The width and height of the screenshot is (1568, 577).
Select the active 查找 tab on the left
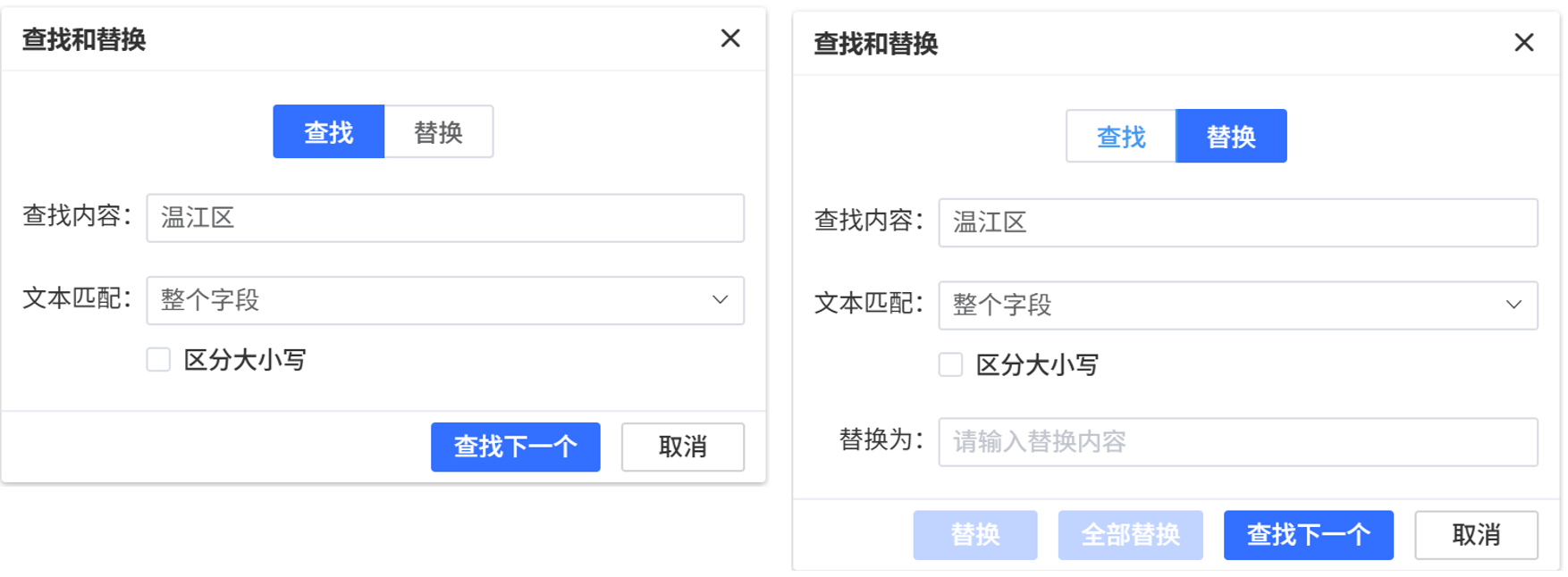click(x=328, y=131)
